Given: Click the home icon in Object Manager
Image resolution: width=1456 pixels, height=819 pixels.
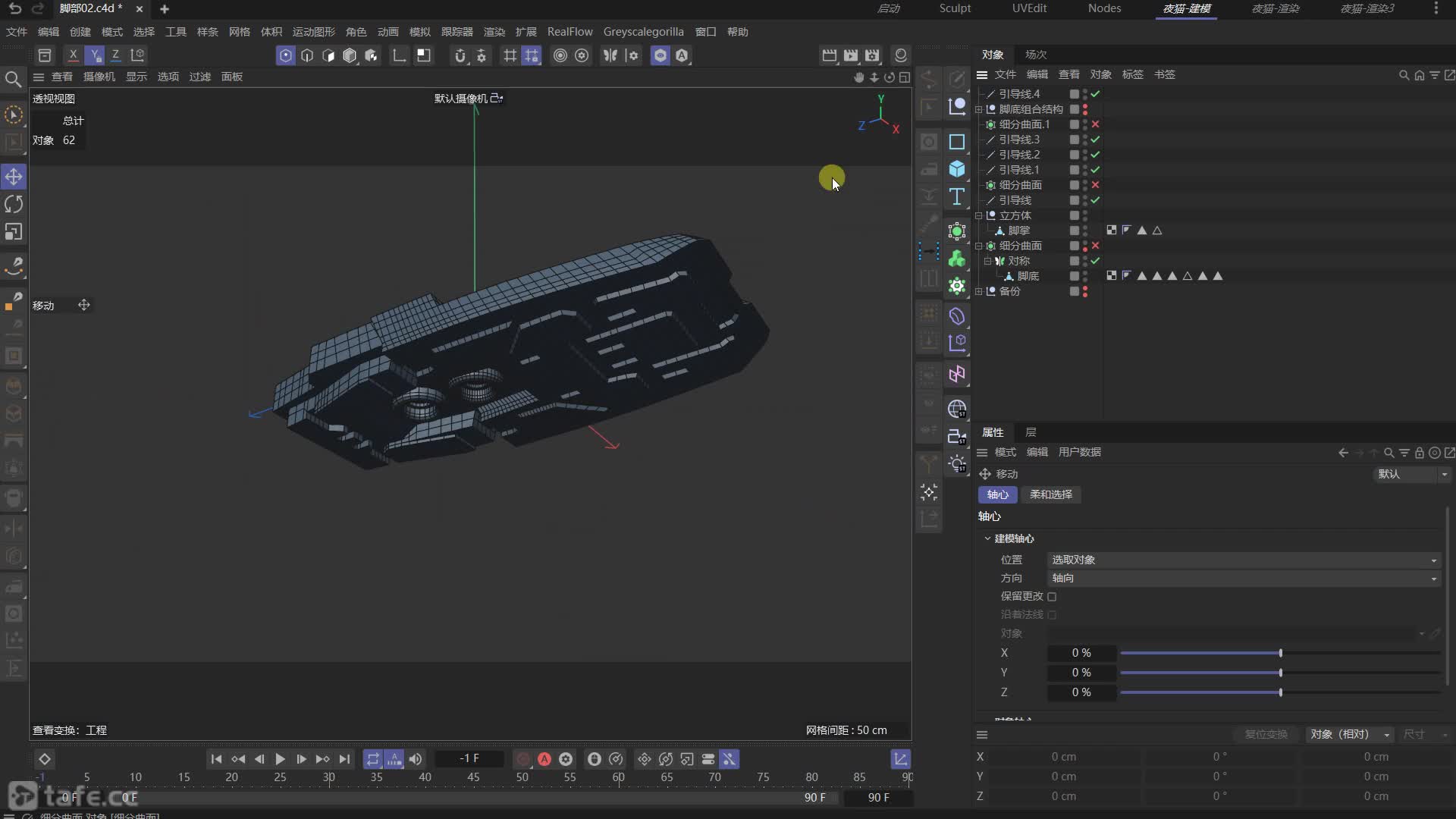Looking at the screenshot, I should point(1419,75).
